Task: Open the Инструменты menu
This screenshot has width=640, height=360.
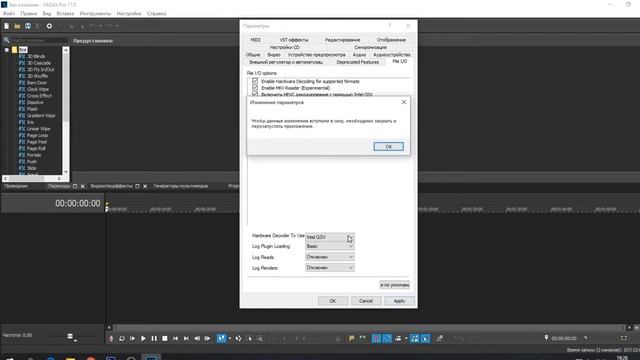Action: 95,13
